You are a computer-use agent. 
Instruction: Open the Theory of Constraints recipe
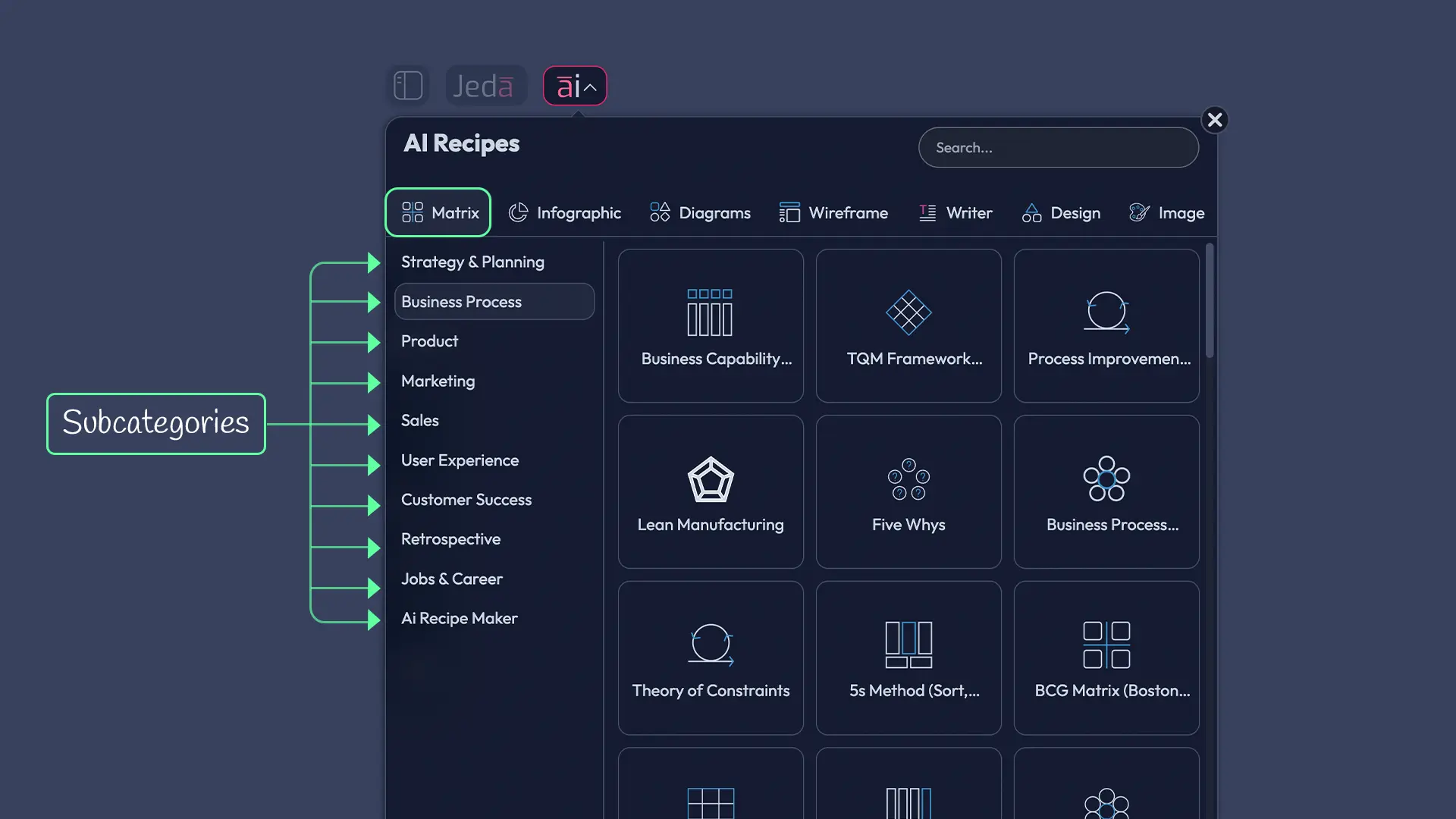[x=710, y=657]
